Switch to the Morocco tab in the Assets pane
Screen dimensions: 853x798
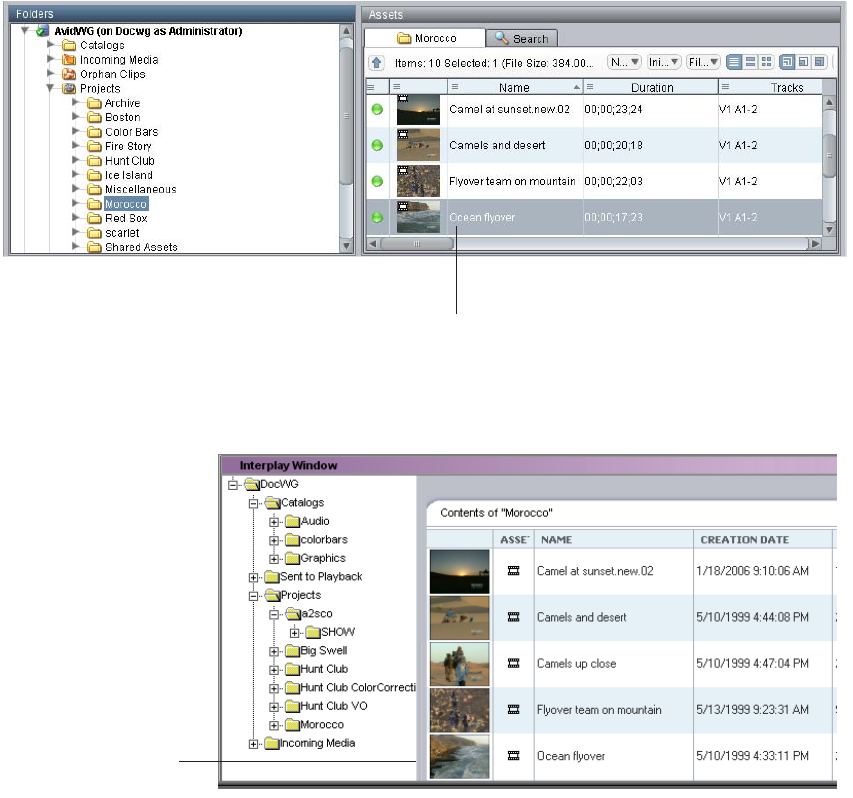[x=425, y=38]
